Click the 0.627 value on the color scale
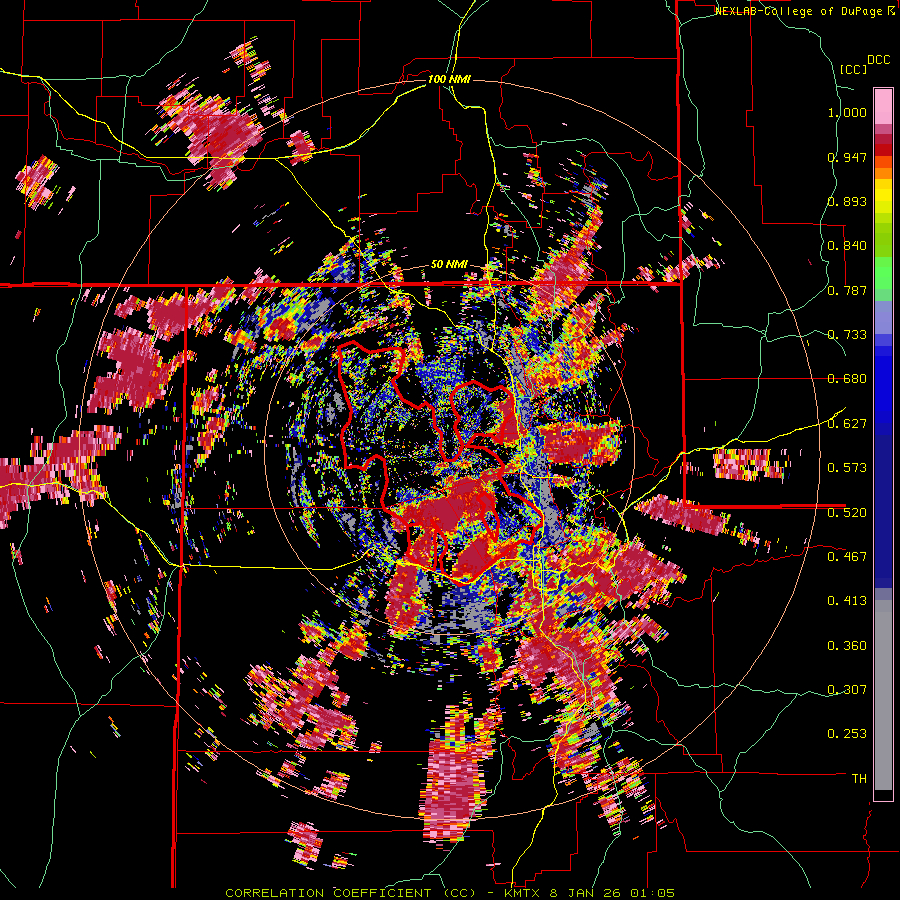 [x=847, y=424]
